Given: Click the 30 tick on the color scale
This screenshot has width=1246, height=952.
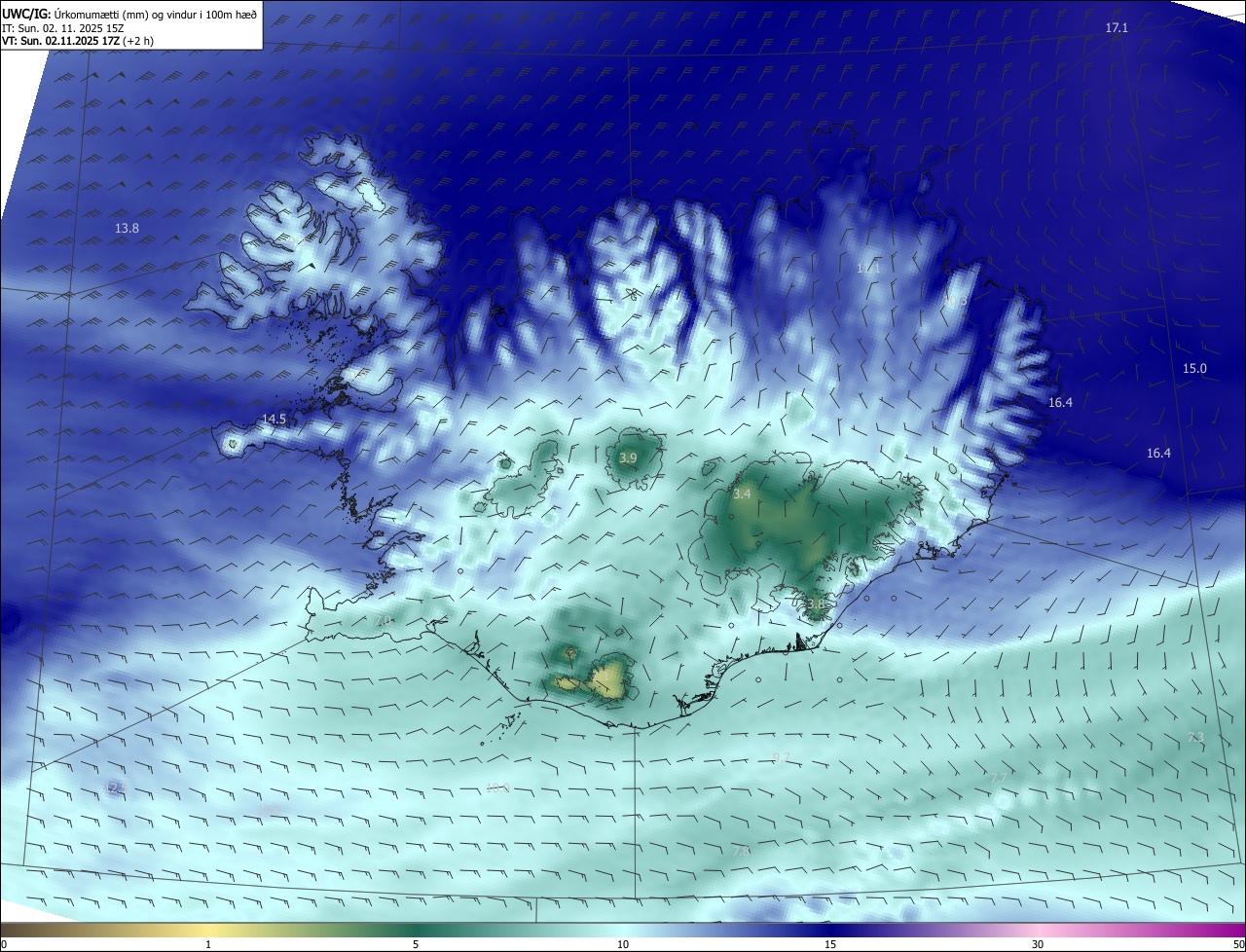Looking at the screenshot, I should coord(1038,944).
